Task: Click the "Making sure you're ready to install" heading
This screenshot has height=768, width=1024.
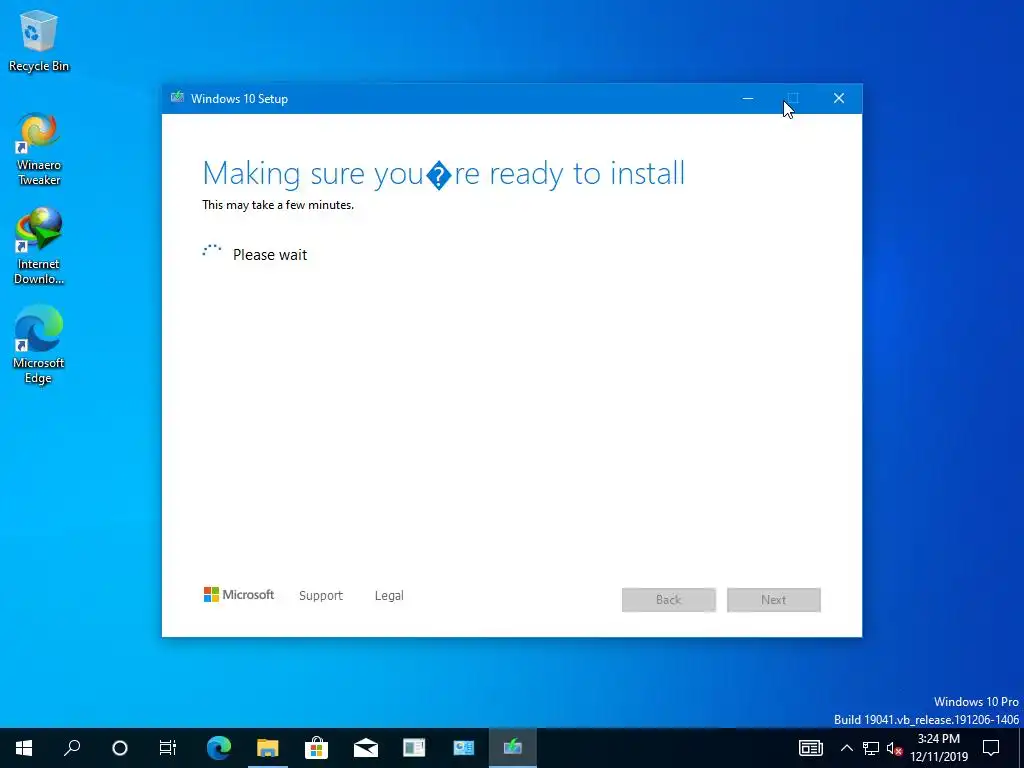Action: click(443, 174)
